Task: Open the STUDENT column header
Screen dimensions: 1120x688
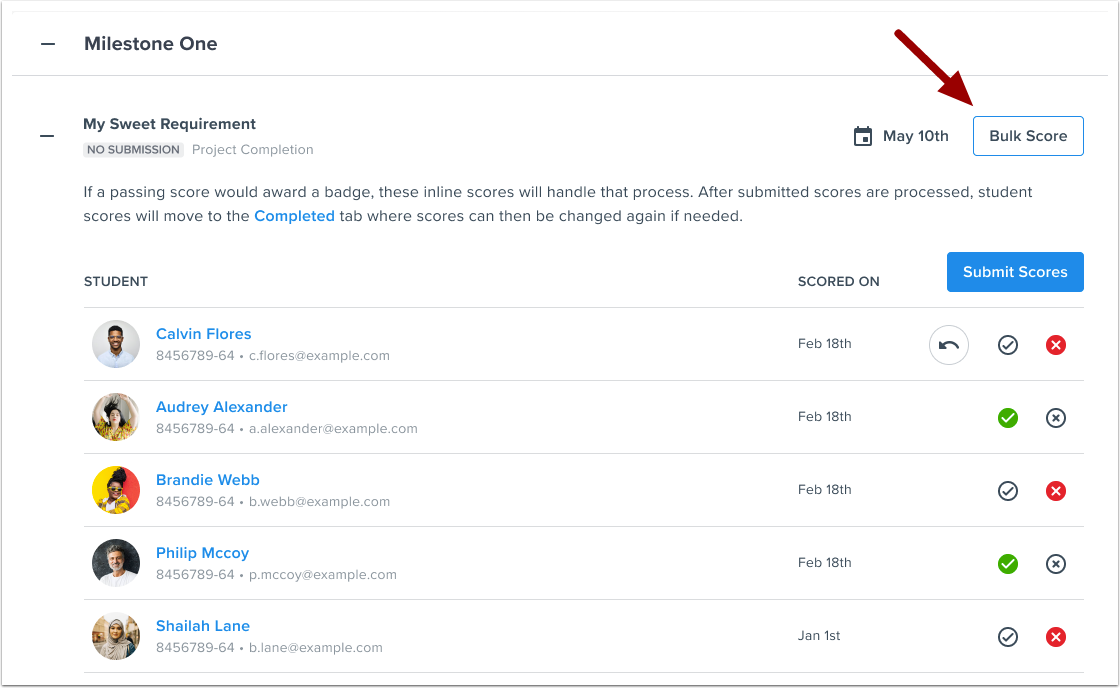Action: click(x=115, y=281)
